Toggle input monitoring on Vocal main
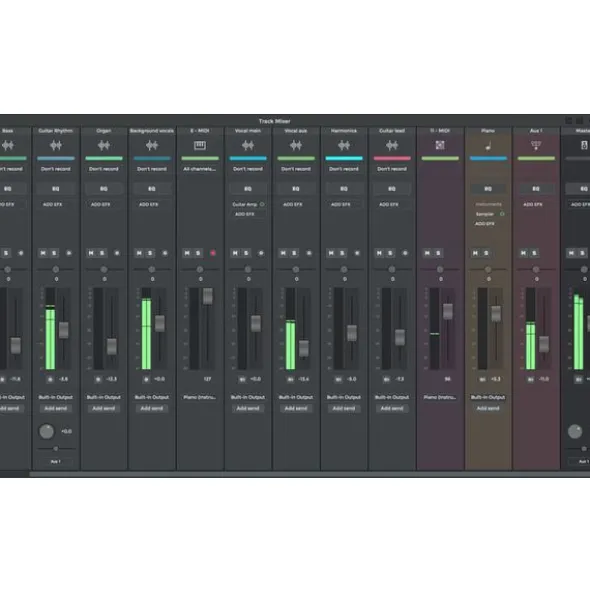 [x=261, y=253]
